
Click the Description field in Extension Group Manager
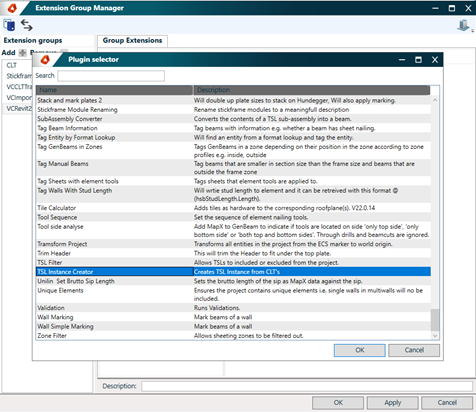point(307,386)
